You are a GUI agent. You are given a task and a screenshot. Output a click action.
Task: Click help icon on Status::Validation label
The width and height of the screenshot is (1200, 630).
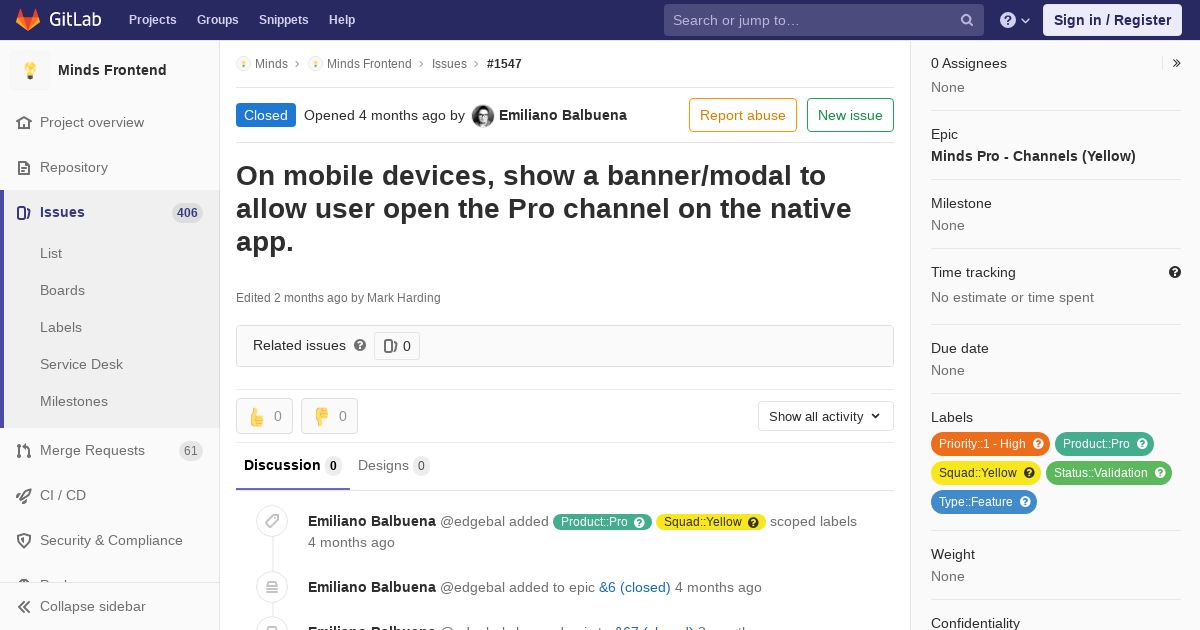coord(1160,473)
